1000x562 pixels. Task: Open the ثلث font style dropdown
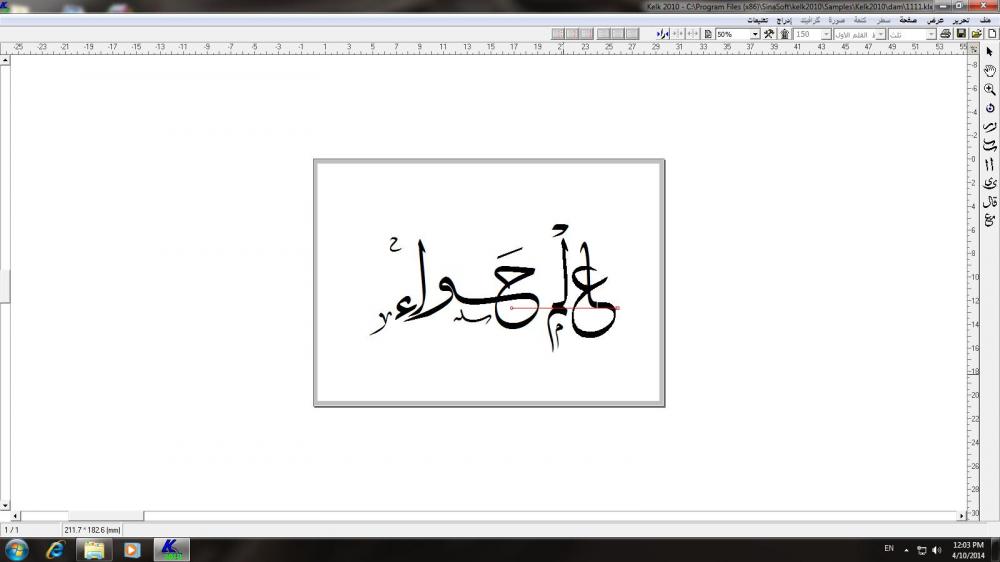point(932,34)
